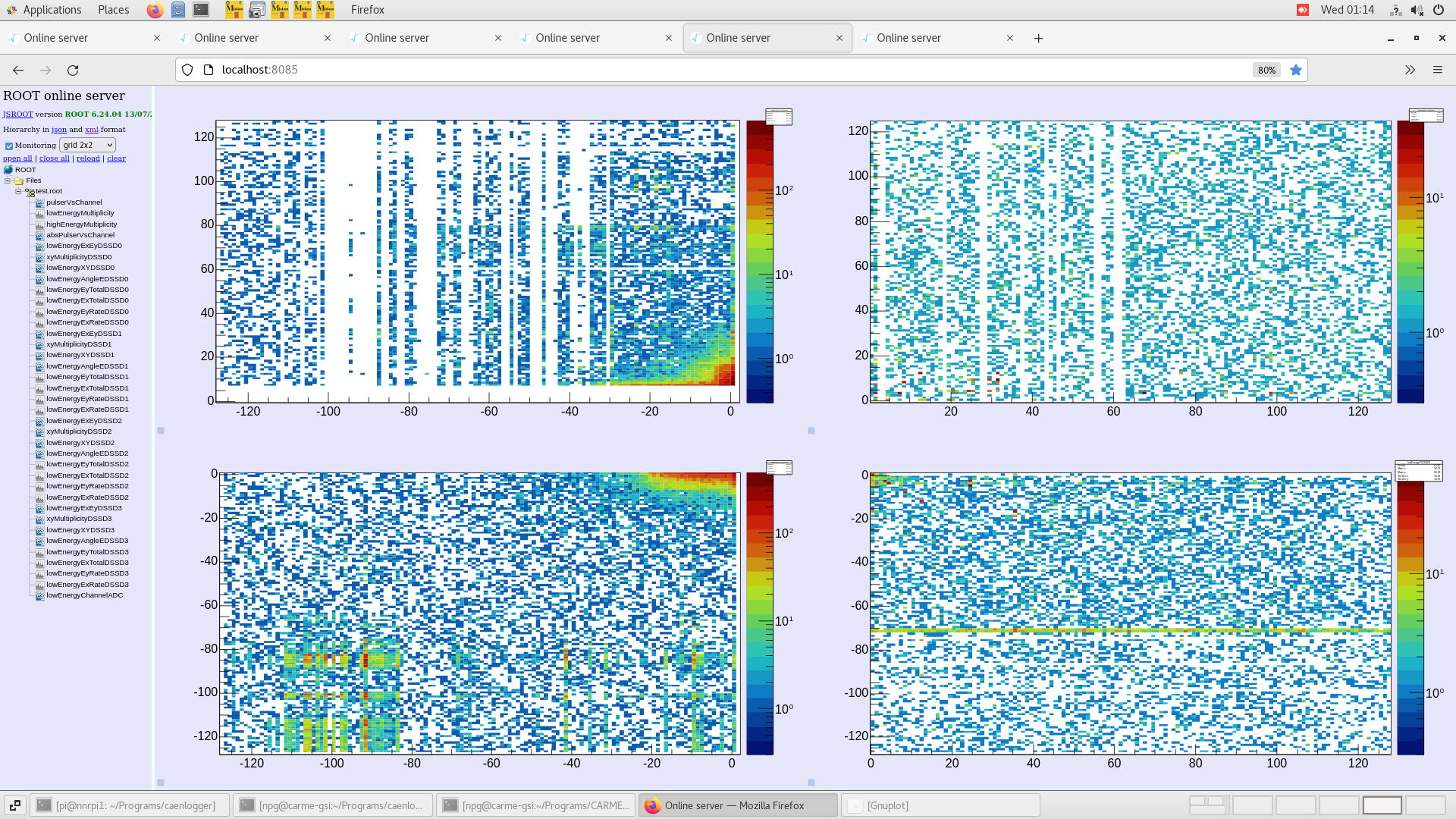This screenshot has height=819, width=1456.
Task: Click the pulserVsChannel 2D histogram icon
Action: (x=40, y=202)
